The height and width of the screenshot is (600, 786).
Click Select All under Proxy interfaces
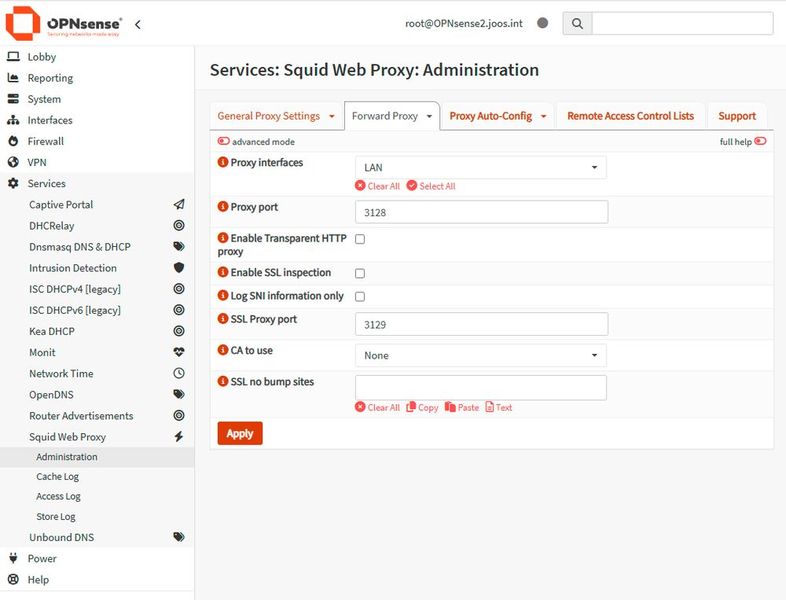[x=431, y=186]
